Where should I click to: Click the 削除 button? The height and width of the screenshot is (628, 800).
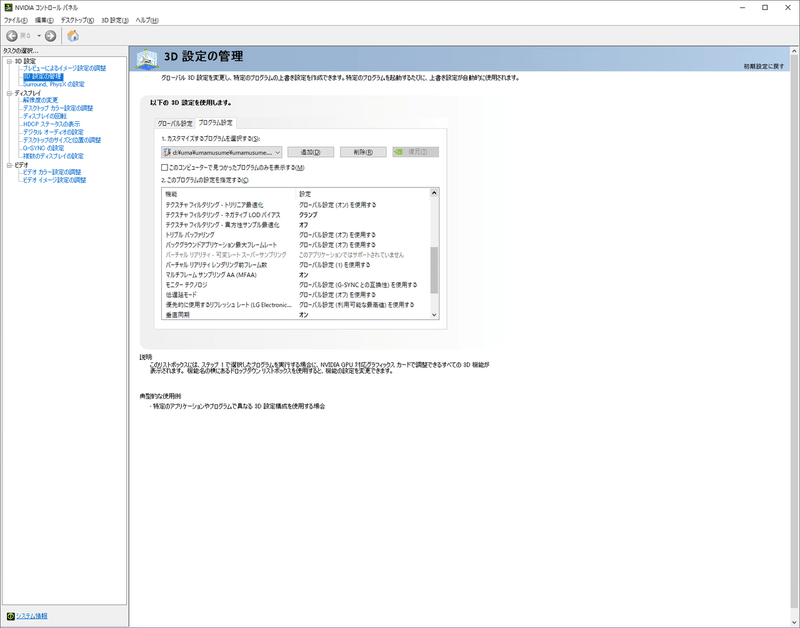tap(363, 152)
